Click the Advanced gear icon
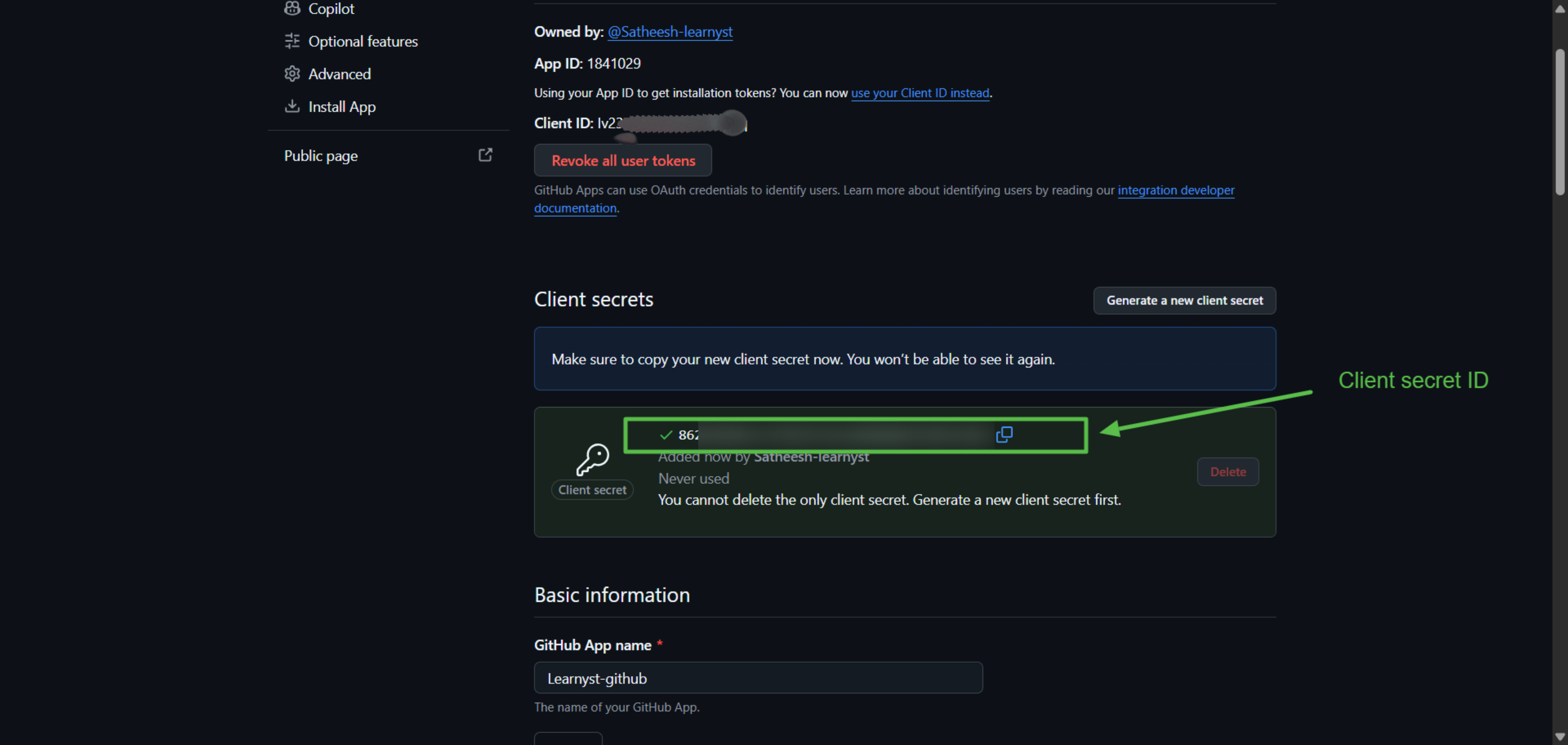The width and height of the screenshot is (1568, 745). (292, 74)
